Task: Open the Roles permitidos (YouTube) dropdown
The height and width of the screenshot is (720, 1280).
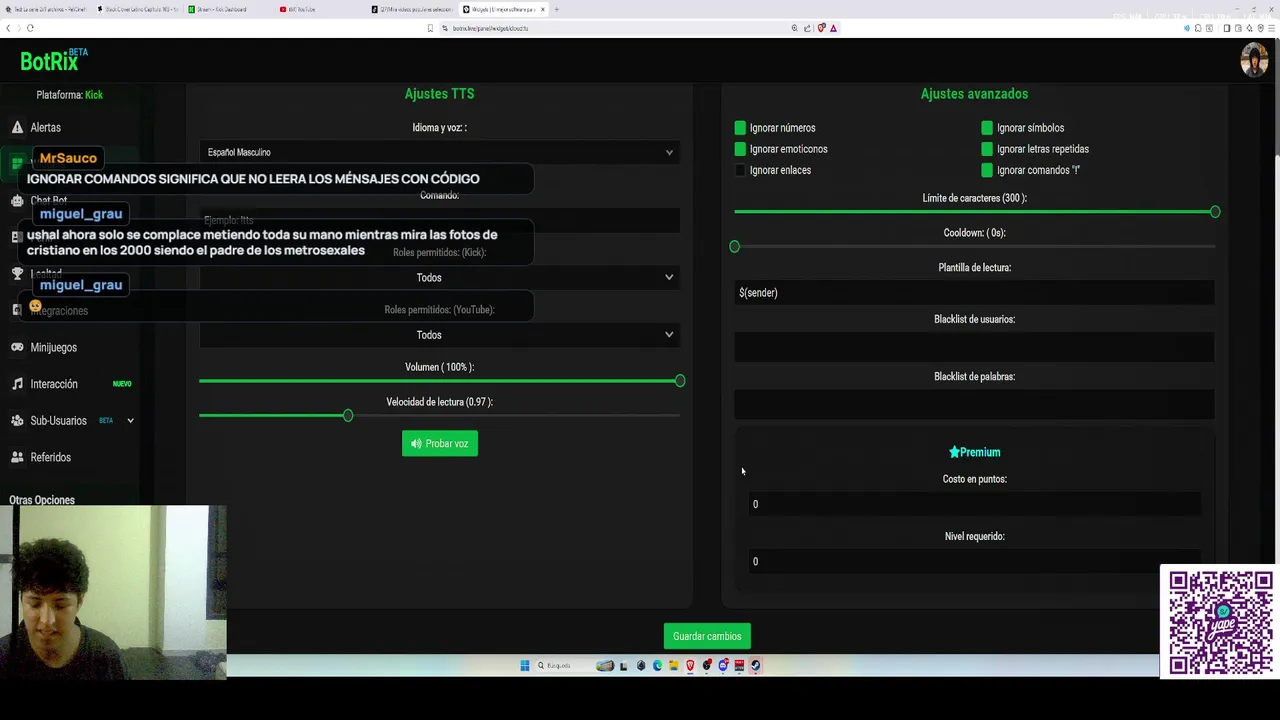Action: (439, 335)
